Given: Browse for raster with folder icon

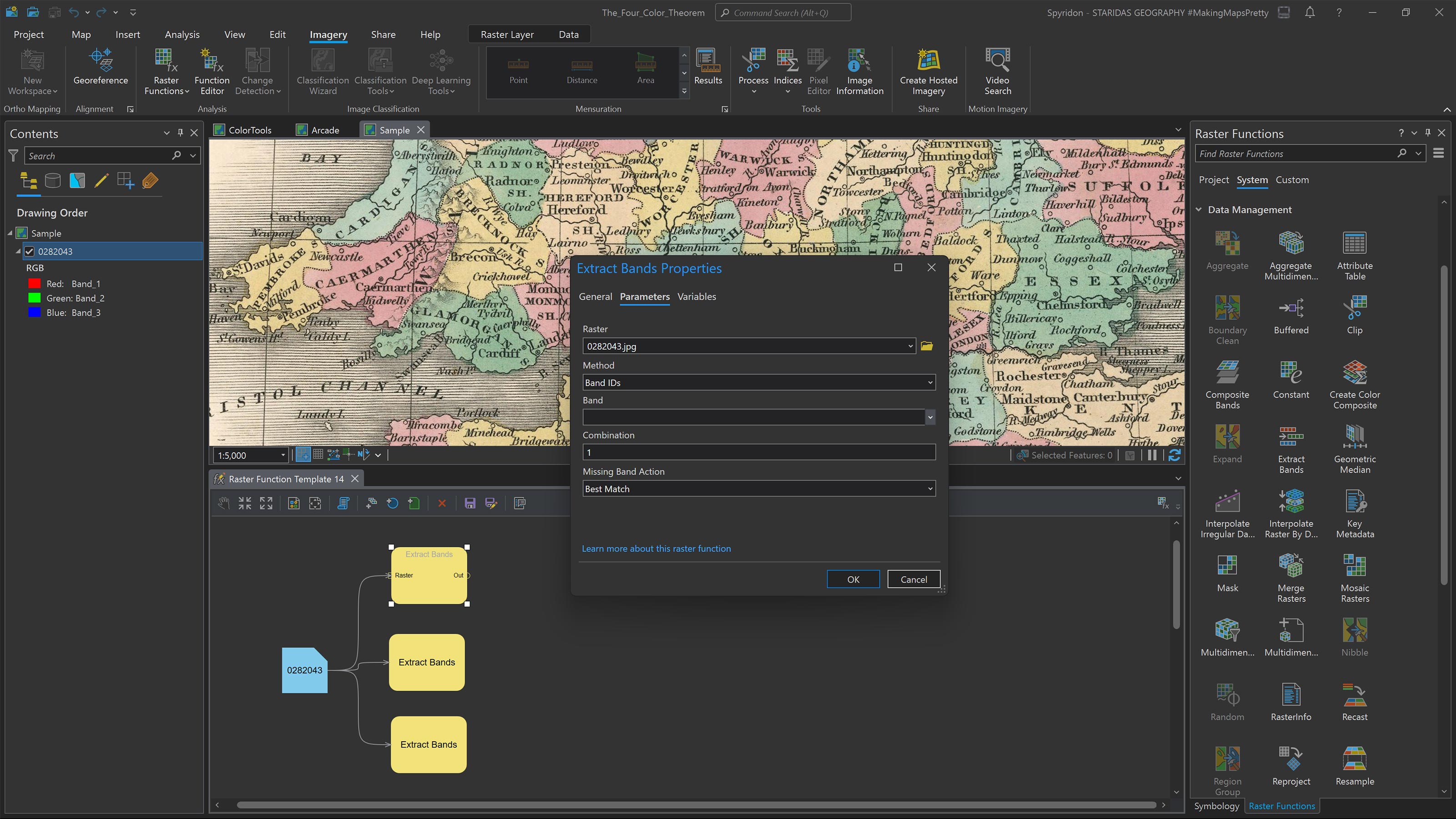Looking at the screenshot, I should coord(926,346).
